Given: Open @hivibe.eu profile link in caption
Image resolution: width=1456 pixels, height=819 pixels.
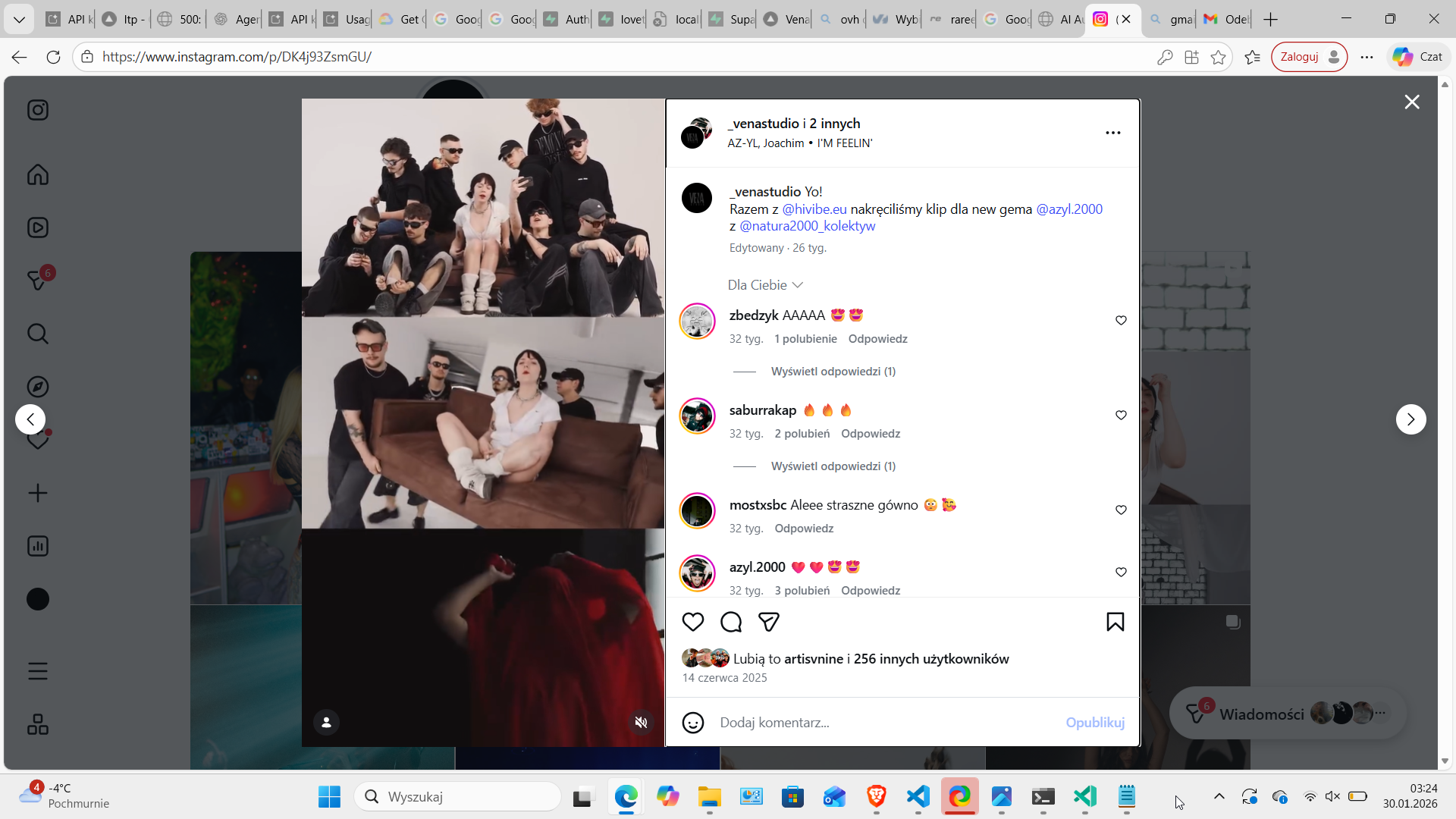Looking at the screenshot, I should [814, 209].
